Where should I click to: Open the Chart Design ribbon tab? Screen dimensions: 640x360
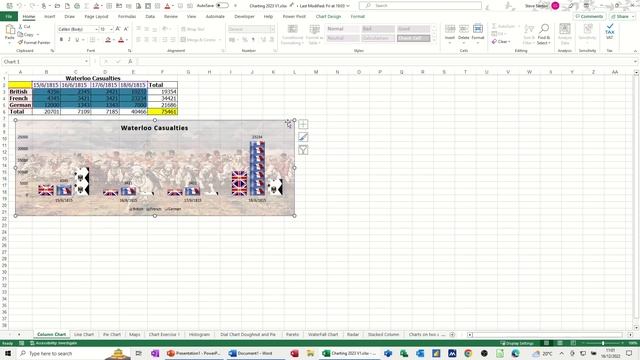click(328, 16)
